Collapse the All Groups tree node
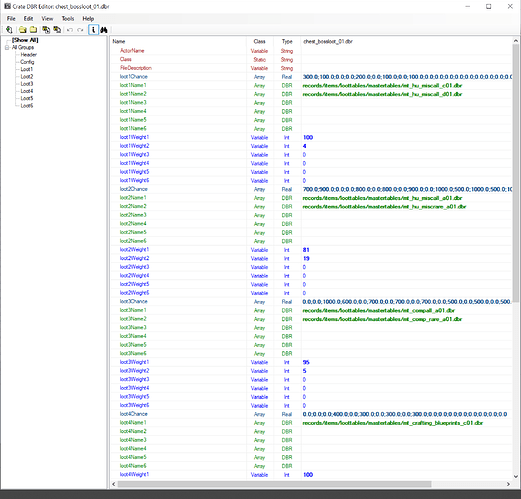521x499 pixels. [x=7, y=48]
